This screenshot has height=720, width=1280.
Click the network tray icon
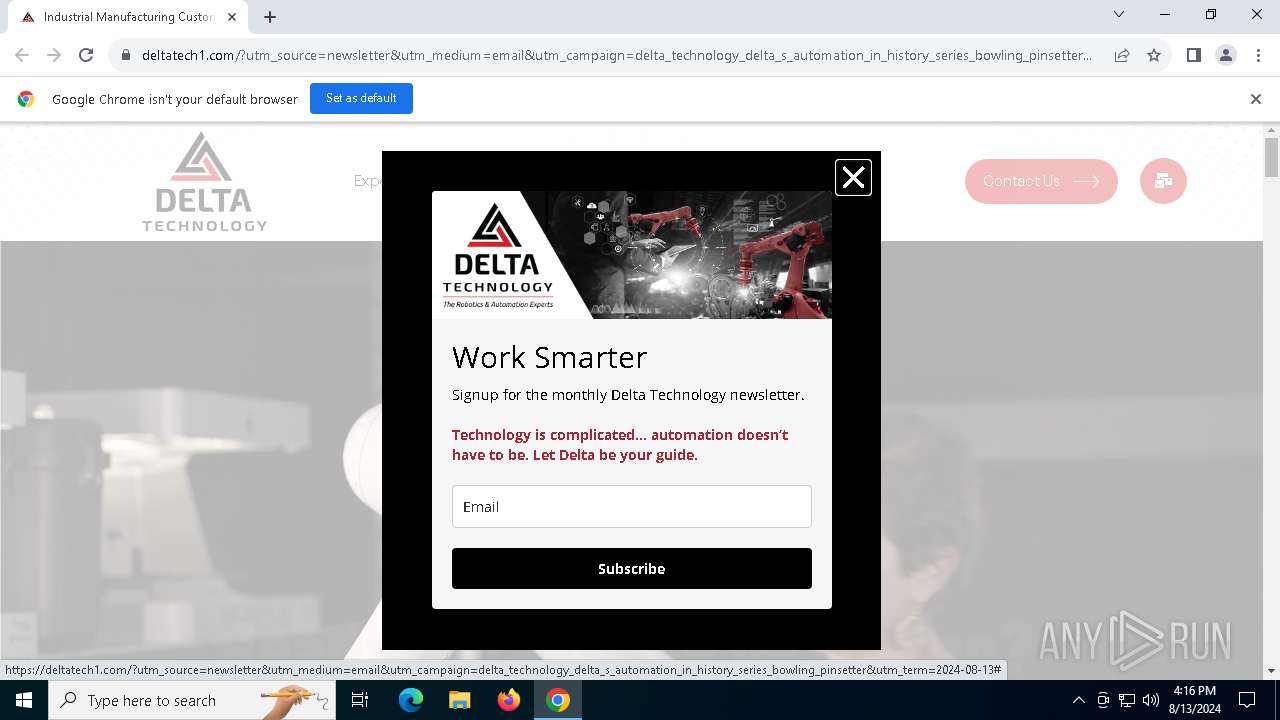point(1127,700)
